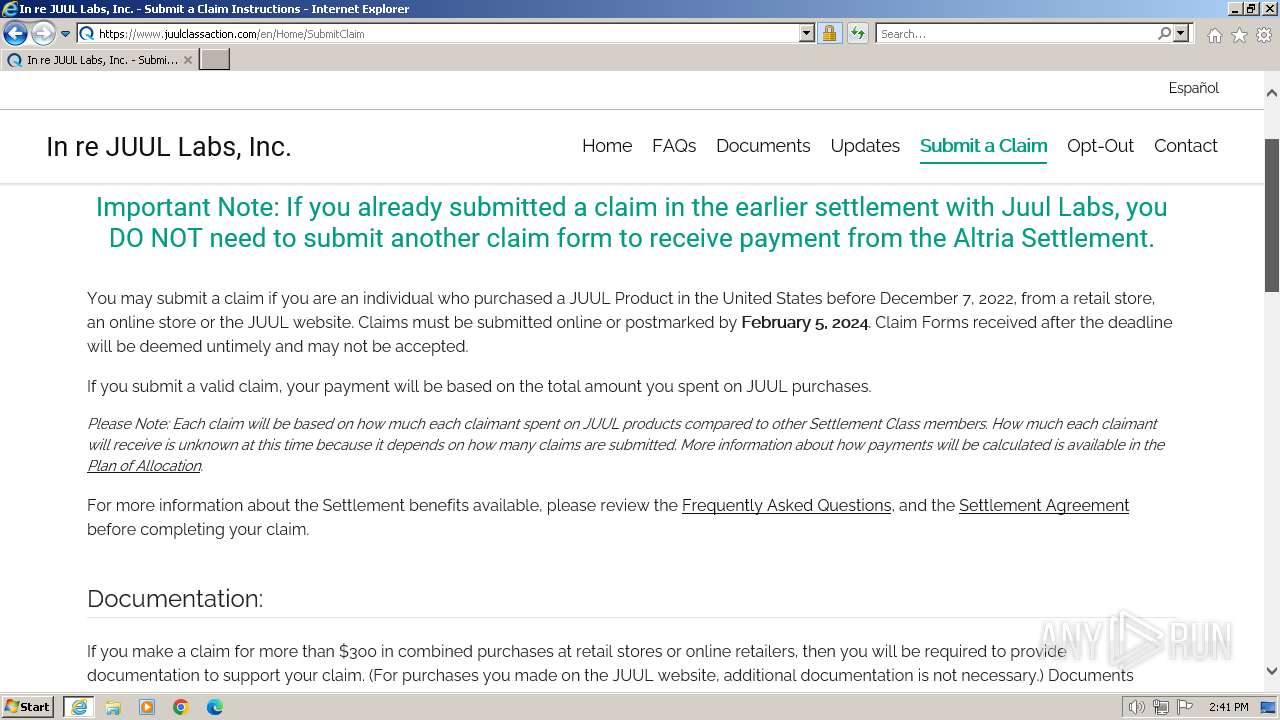The image size is (1280, 720).
Task: Click the Internet Explorer title bar icon
Action: (10, 9)
